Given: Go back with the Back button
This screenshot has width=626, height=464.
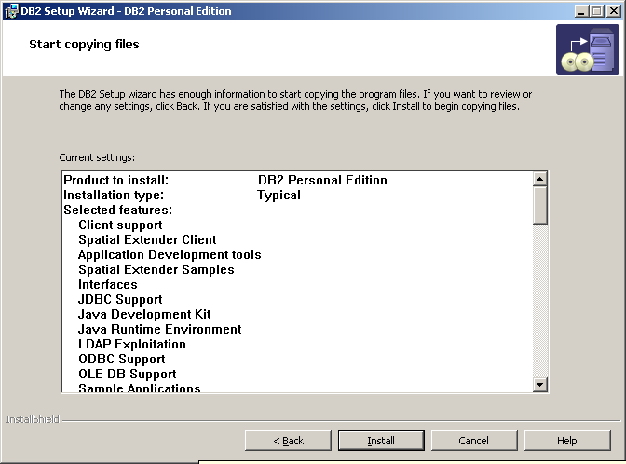Looking at the screenshot, I should click(x=288, y=440).
